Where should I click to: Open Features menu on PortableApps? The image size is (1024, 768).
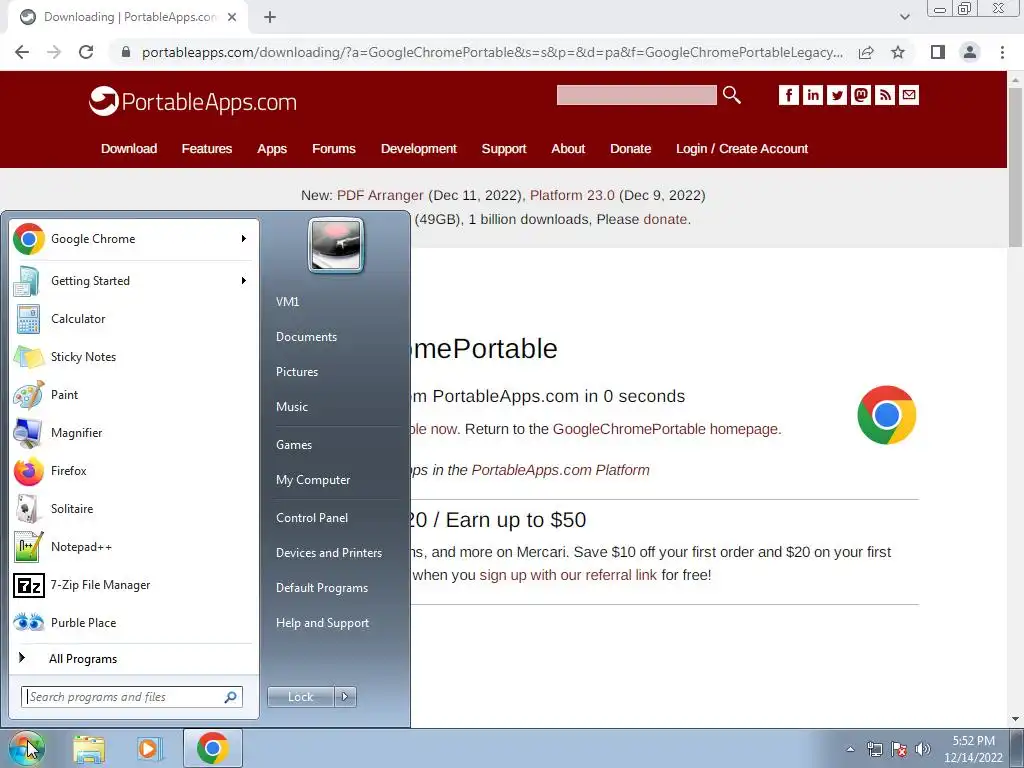tap(206, 148)
